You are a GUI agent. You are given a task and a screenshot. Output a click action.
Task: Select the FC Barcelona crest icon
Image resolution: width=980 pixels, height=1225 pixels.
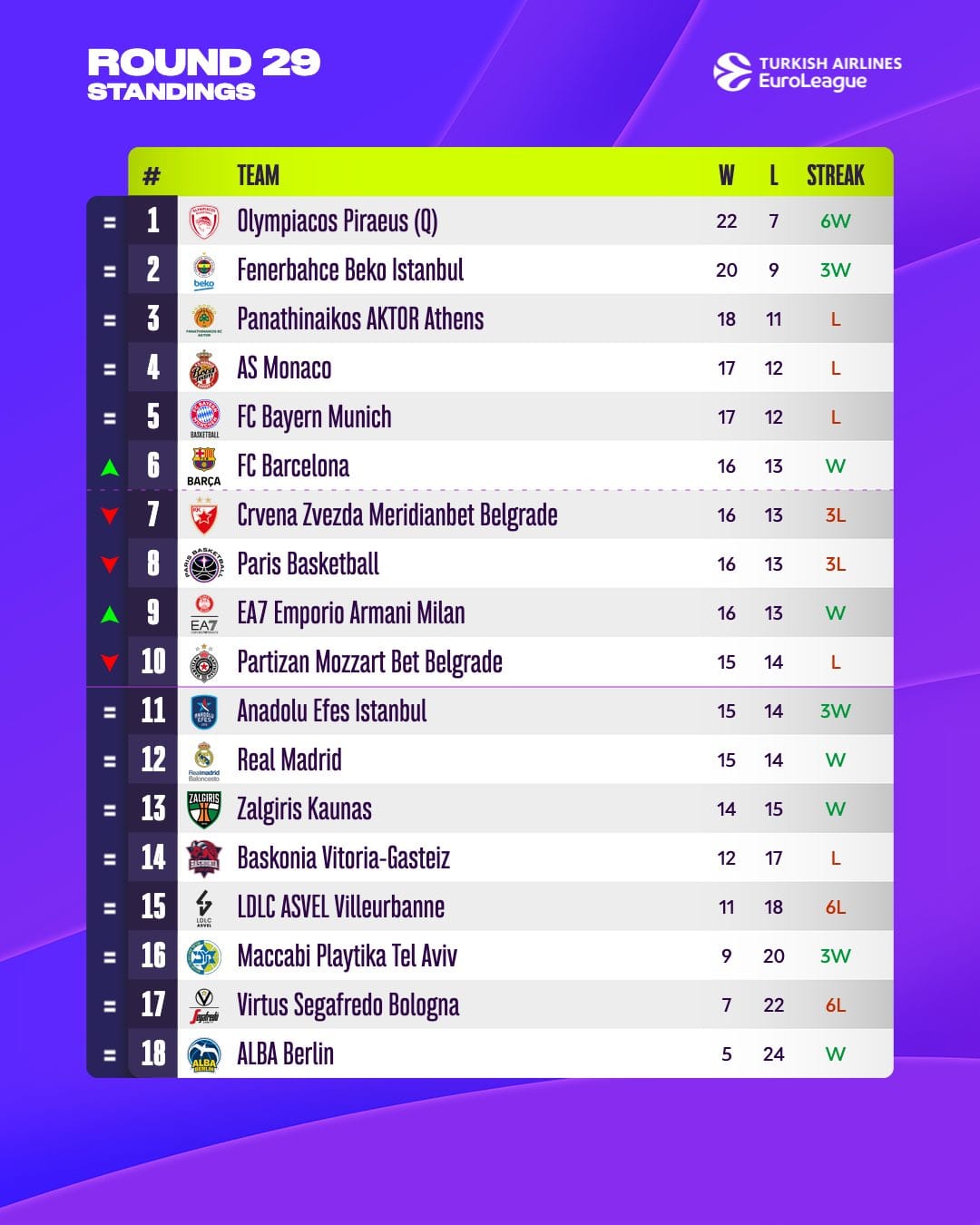tap(204, 466)
